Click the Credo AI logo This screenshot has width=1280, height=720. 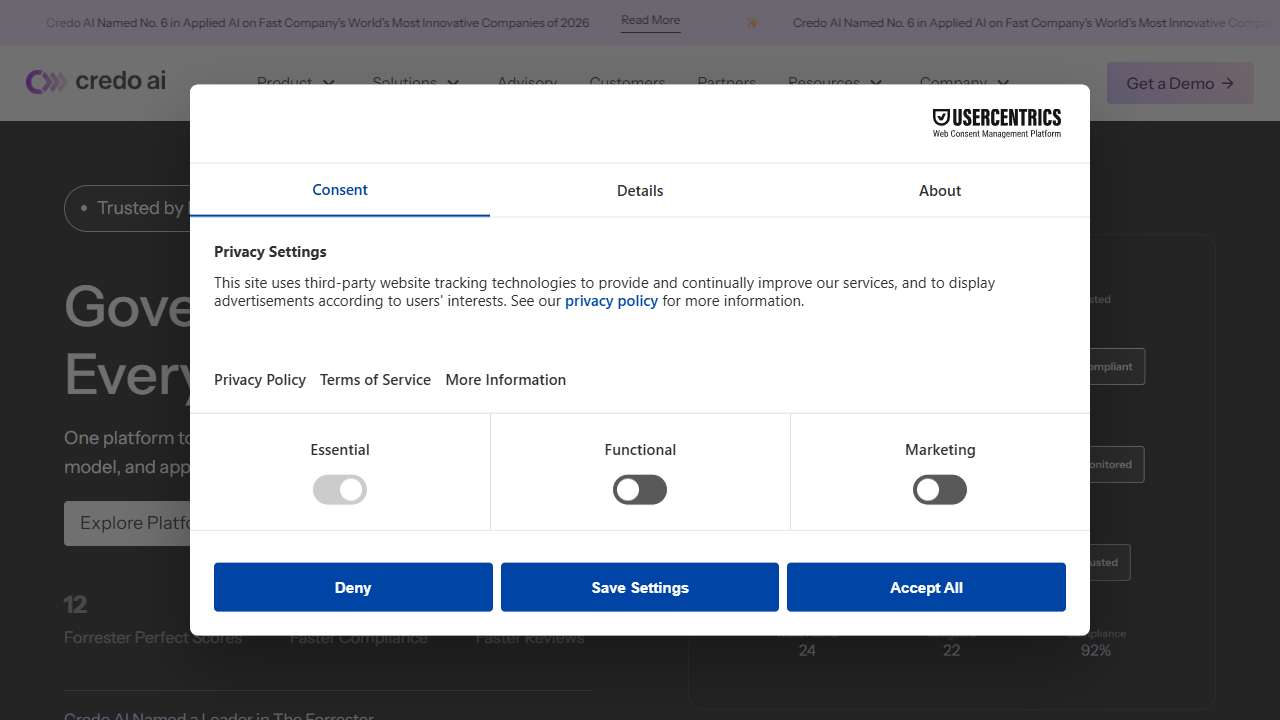(96, 82)
